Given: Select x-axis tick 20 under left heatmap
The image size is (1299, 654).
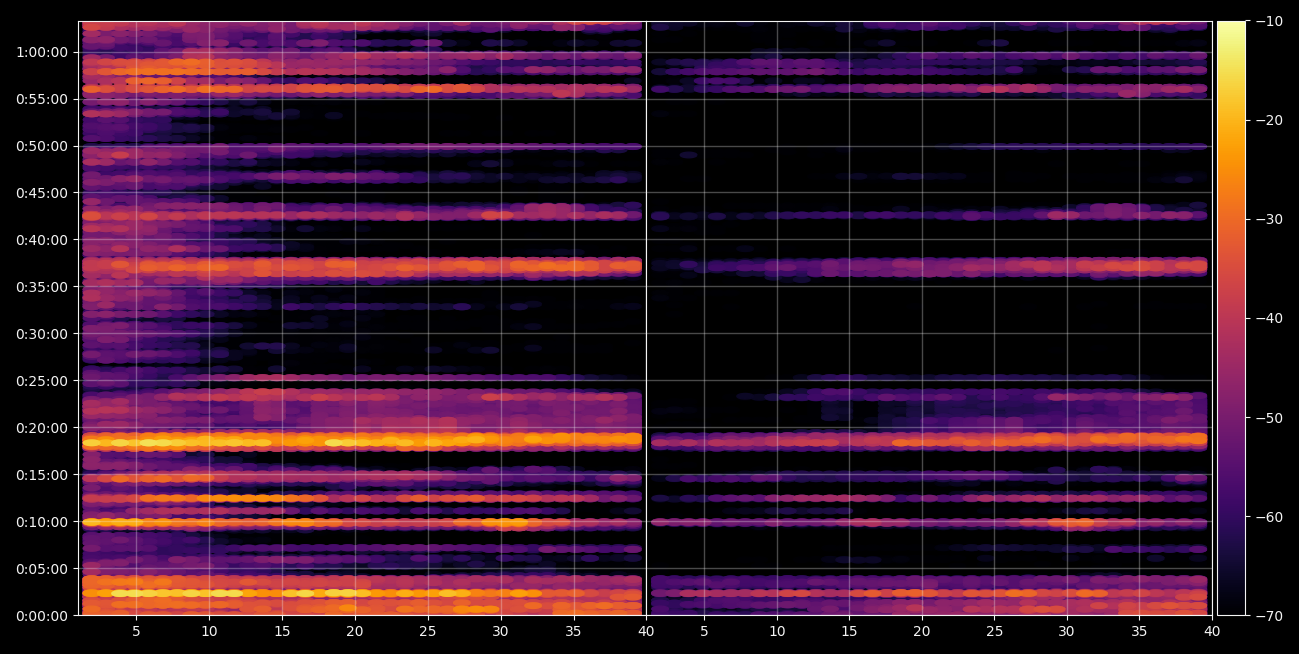Looking at the screenshot, I should [355, 632].
